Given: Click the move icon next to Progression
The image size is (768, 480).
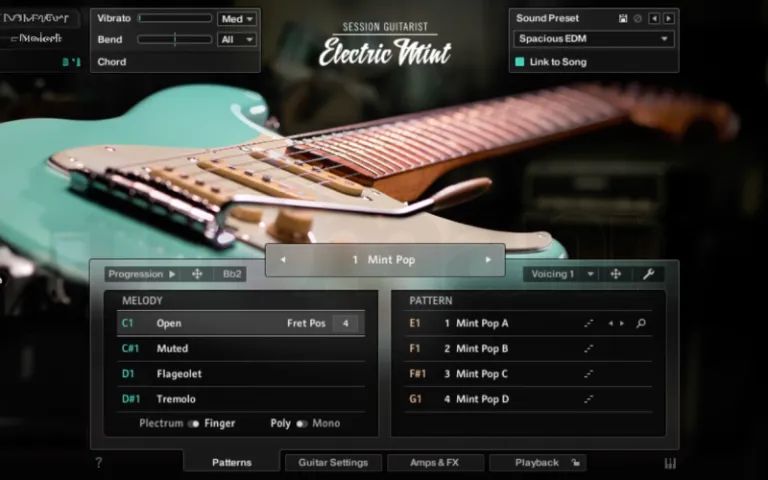Looking at the screenshot, I should click(x=197, y=274).
